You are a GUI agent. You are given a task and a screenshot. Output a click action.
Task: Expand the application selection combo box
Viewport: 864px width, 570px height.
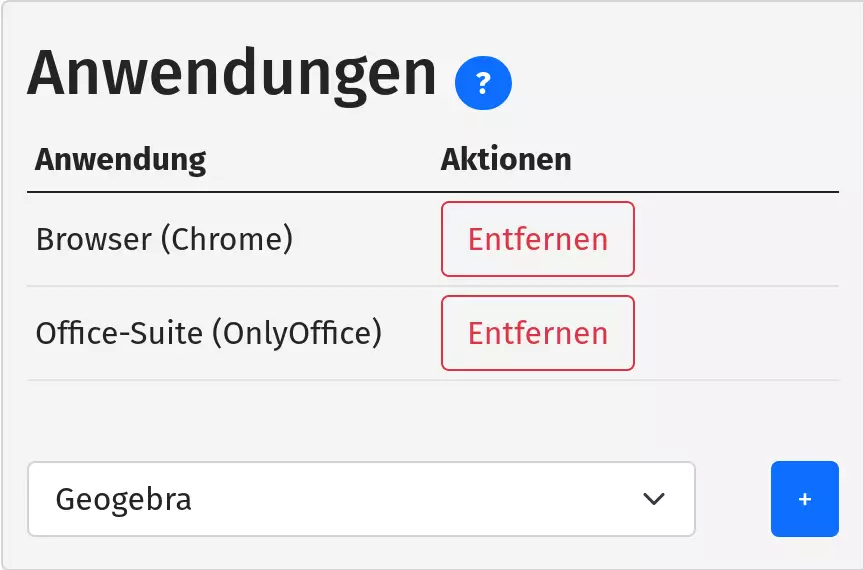pyautogui.click(x=360, y=499)
